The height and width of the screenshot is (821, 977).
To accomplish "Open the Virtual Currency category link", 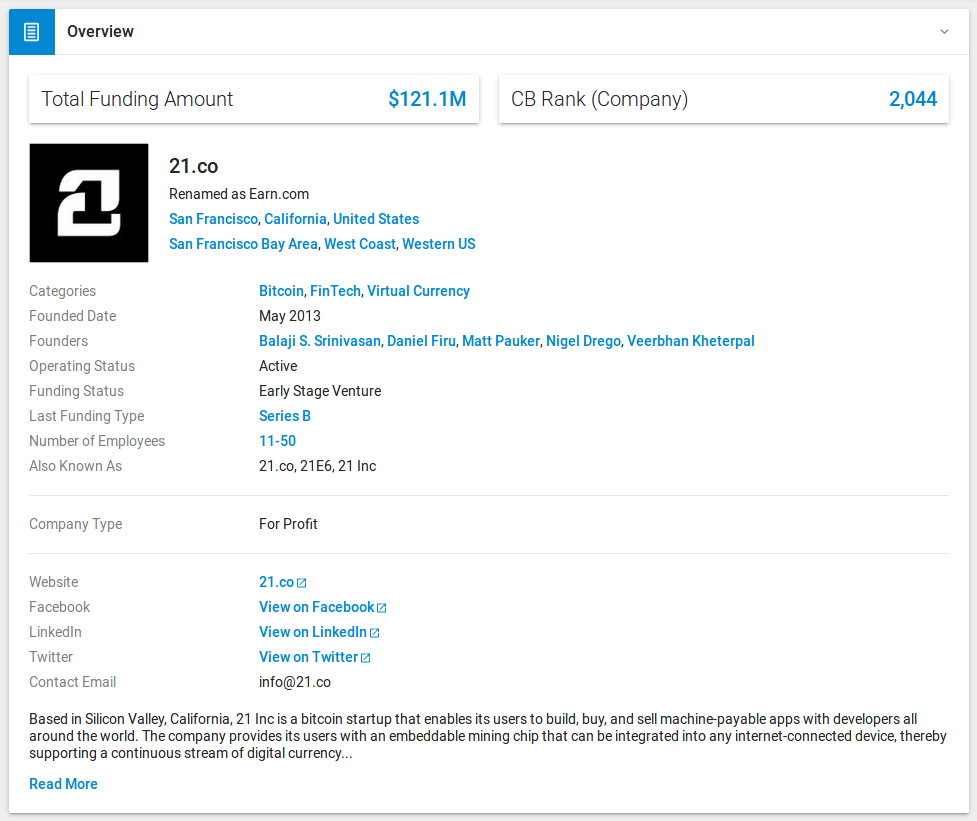I will [418, 291].
